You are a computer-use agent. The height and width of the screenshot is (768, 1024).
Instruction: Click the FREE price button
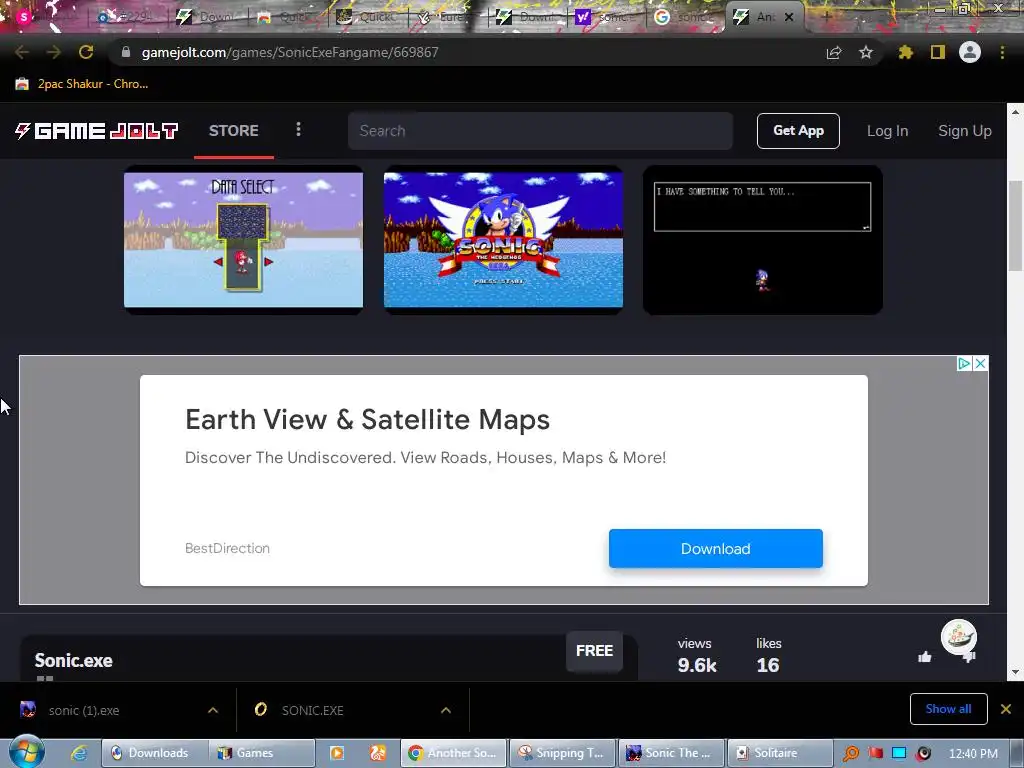click(594, 650)
